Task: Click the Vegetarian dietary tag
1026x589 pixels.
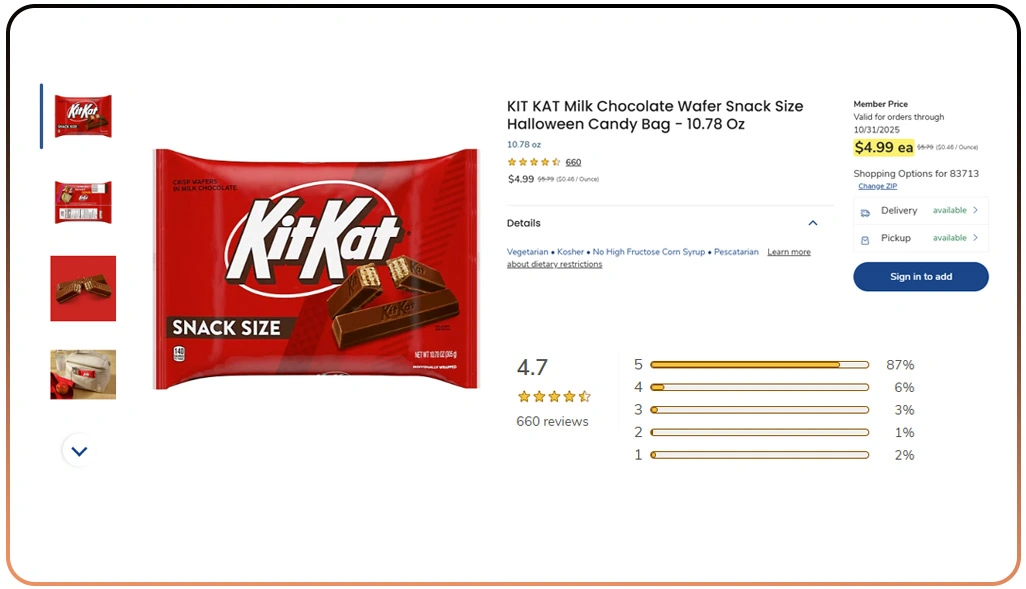Action: (x=527, y=252)
